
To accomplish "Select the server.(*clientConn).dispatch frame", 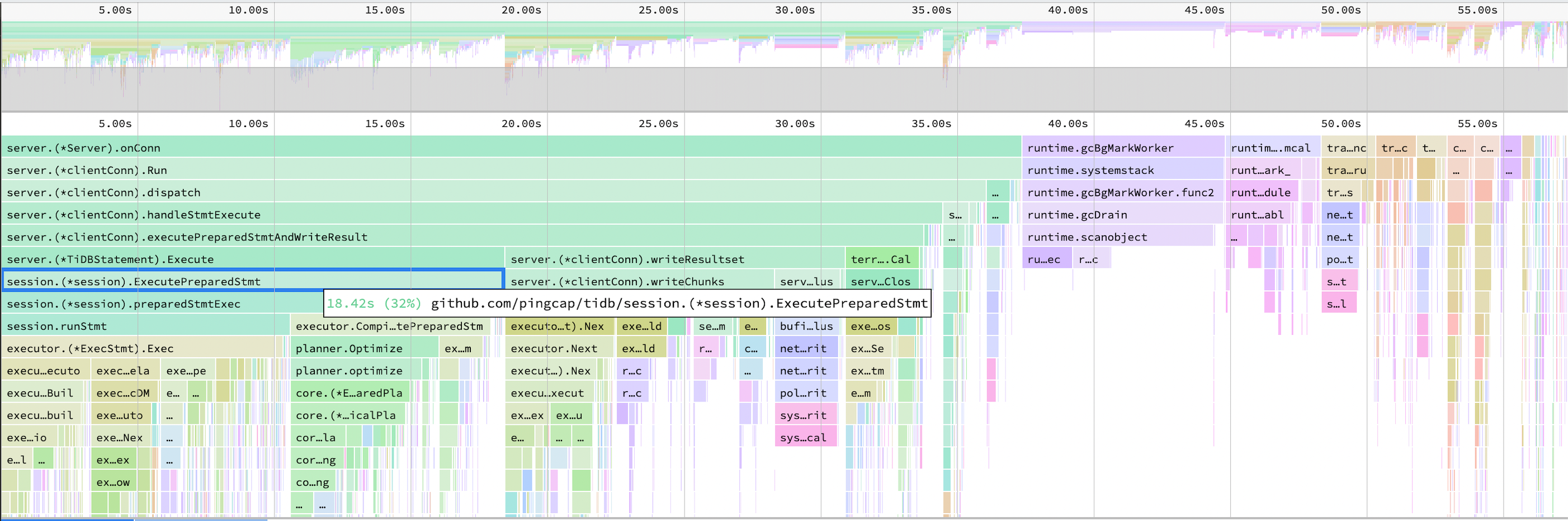I will [243, 192].
